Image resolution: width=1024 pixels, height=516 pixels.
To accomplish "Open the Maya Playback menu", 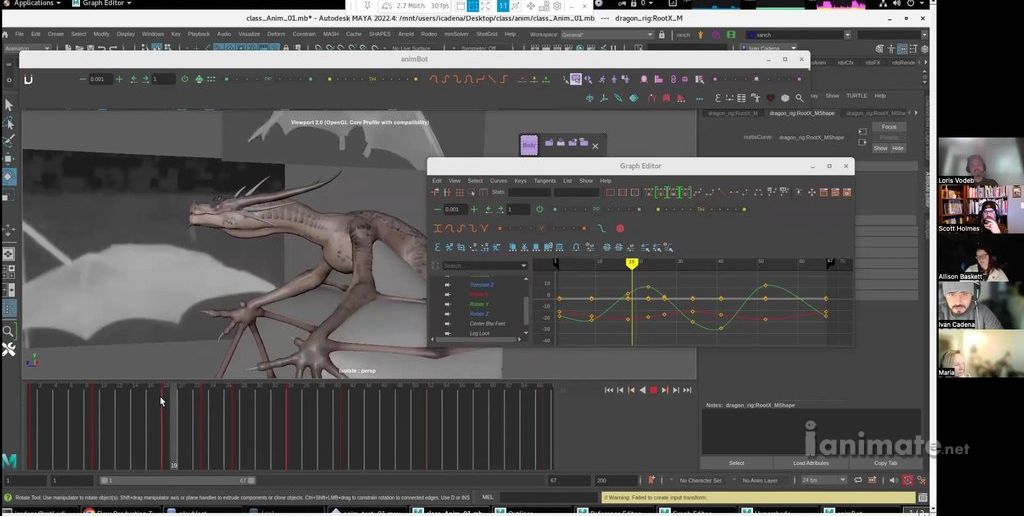I will (199, 34).
